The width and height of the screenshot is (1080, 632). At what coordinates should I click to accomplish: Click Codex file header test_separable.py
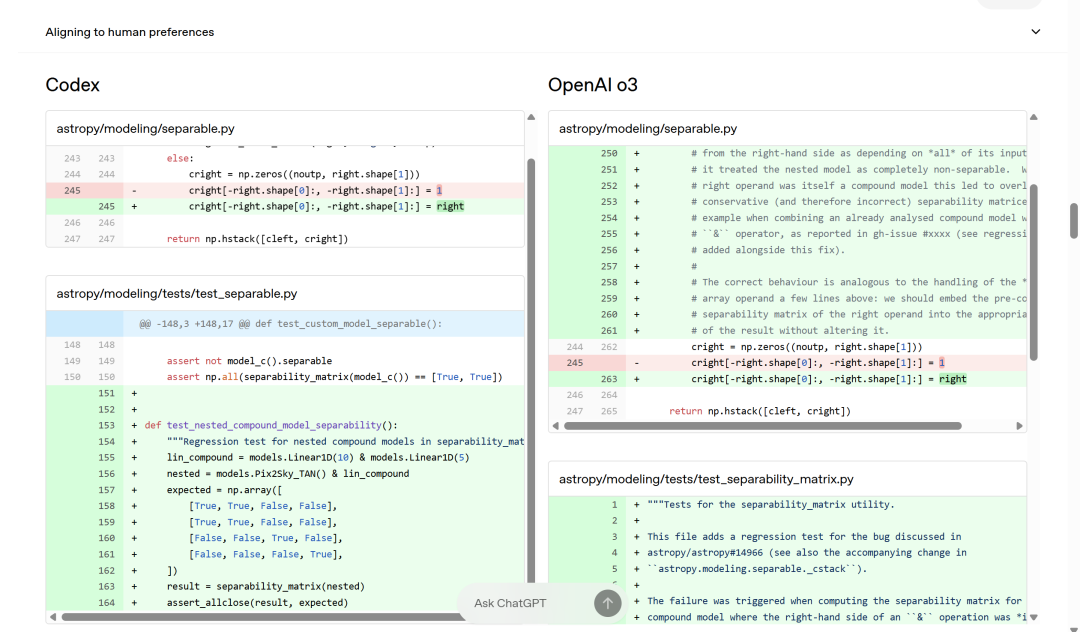pyautogui.click(x=177, y=294)
